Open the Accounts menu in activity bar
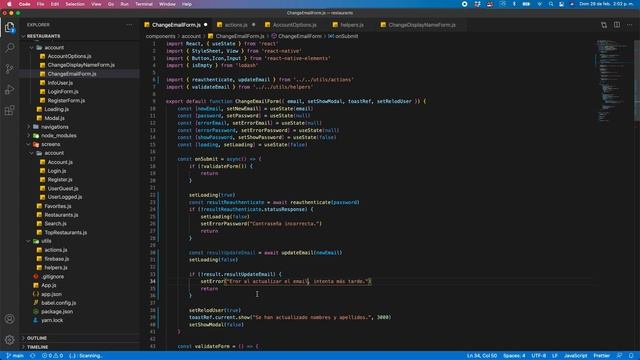 [9, 319]
